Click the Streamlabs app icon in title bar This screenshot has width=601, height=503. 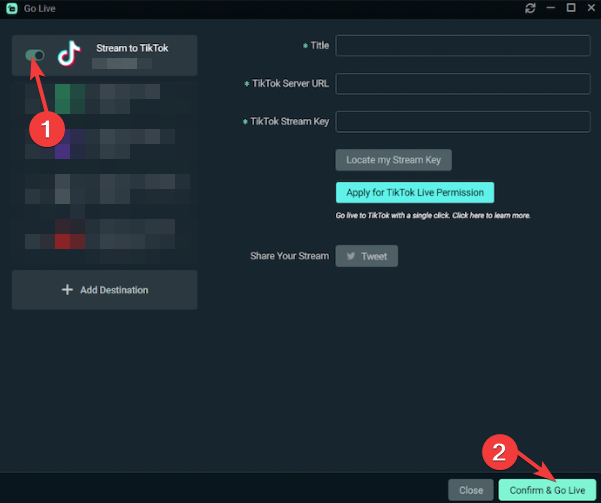[x=12, y=8]
